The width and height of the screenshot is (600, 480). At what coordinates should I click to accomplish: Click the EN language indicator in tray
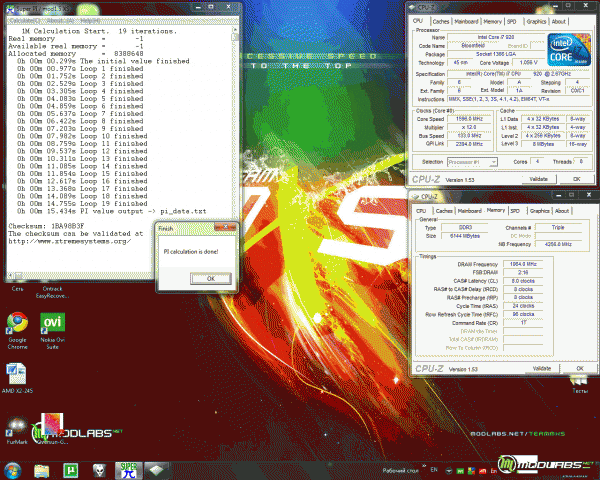pyautogui.click(x=434, y=469)
